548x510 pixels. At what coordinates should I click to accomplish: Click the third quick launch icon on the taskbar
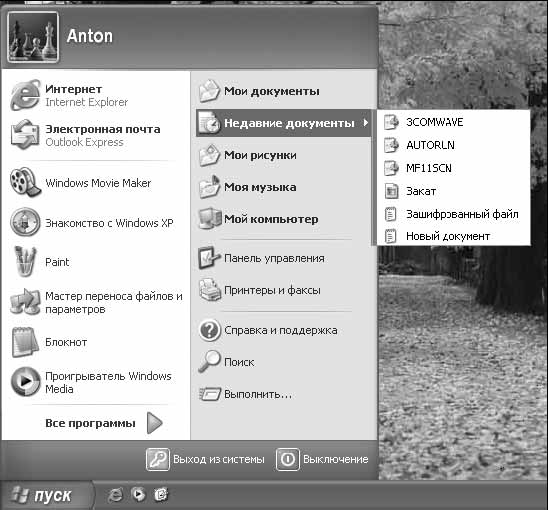[x=161, y=495]
